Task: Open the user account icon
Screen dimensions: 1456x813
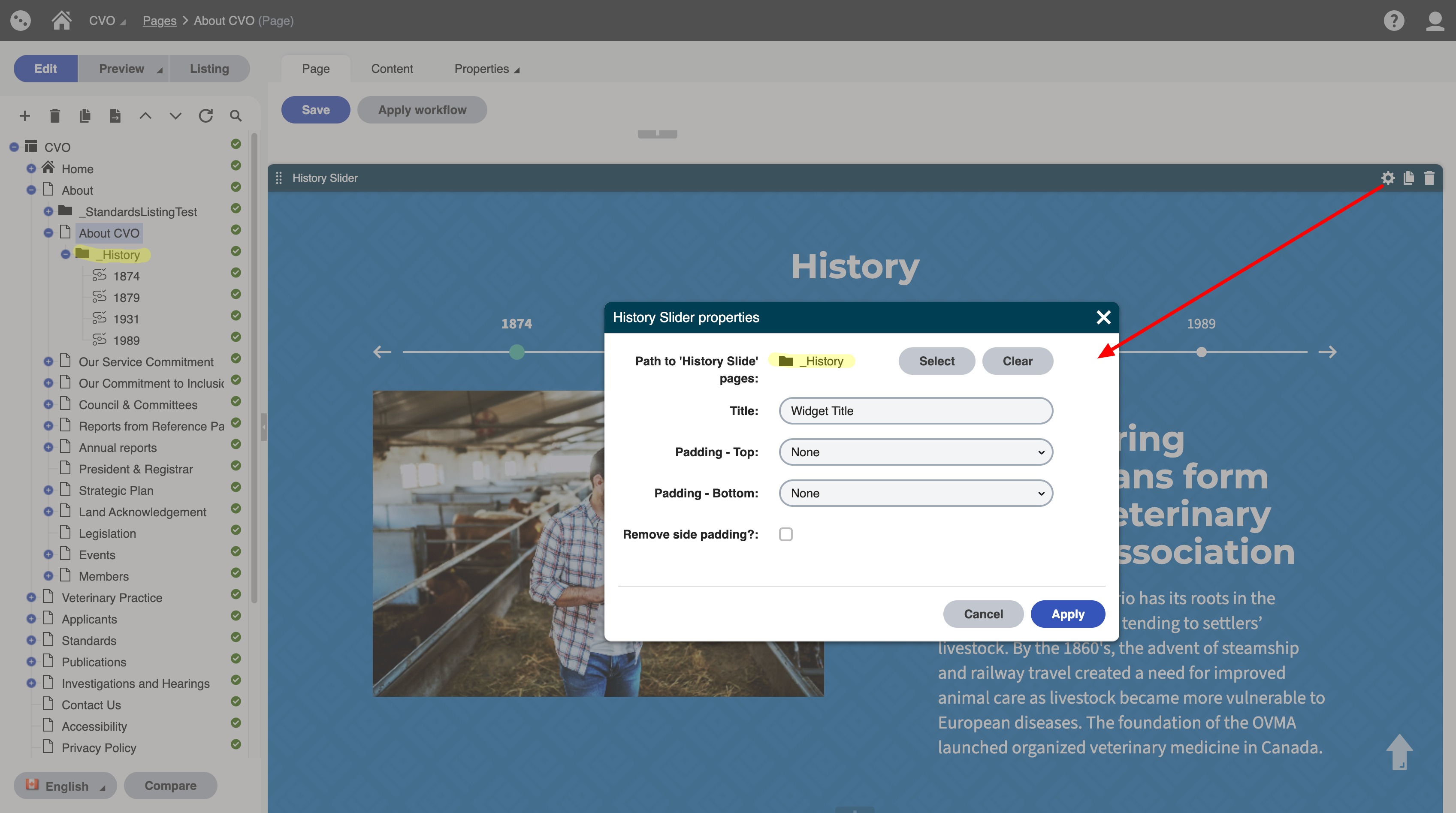Action: point(1435,20)
